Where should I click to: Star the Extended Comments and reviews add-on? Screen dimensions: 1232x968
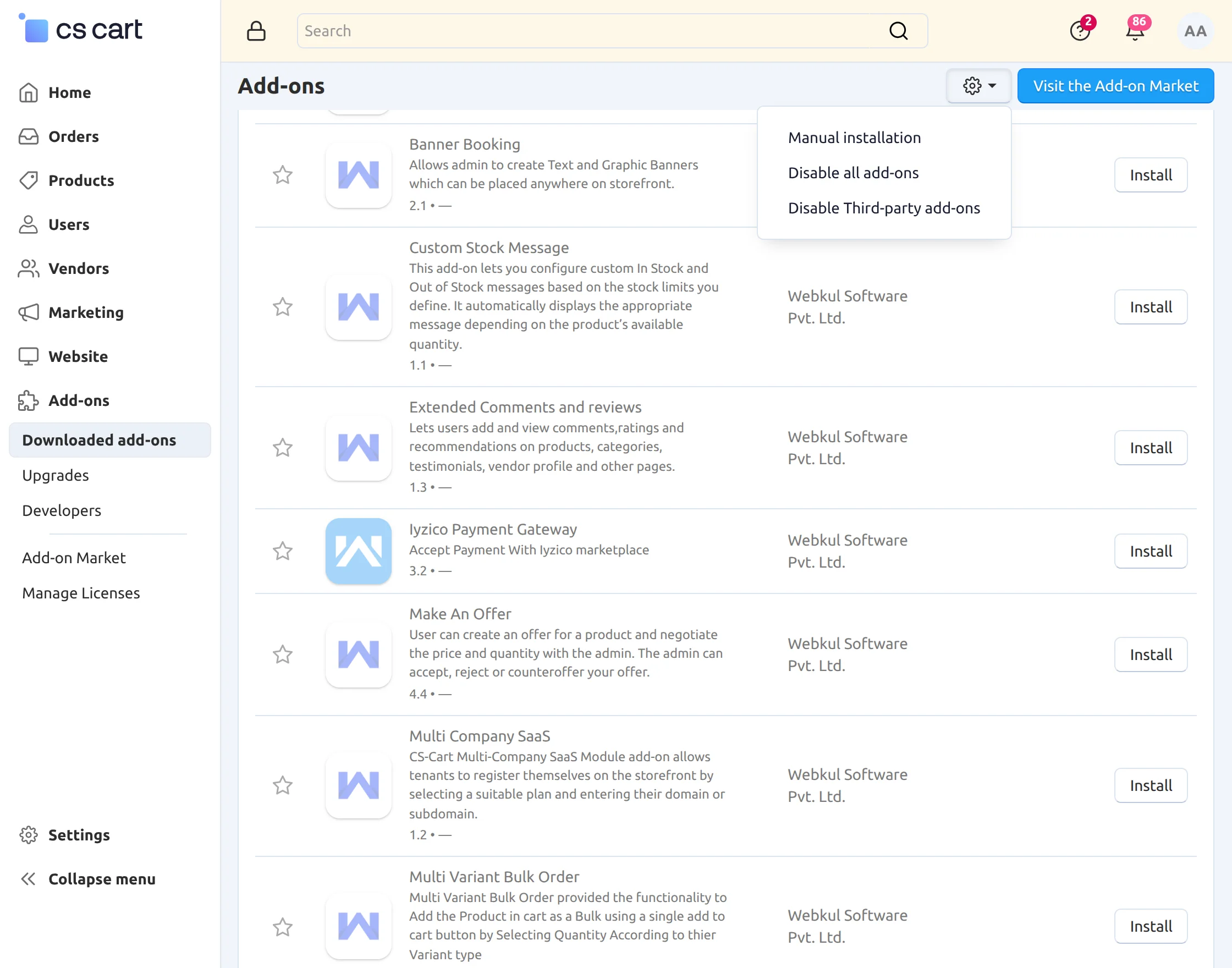tap(282, 448)
